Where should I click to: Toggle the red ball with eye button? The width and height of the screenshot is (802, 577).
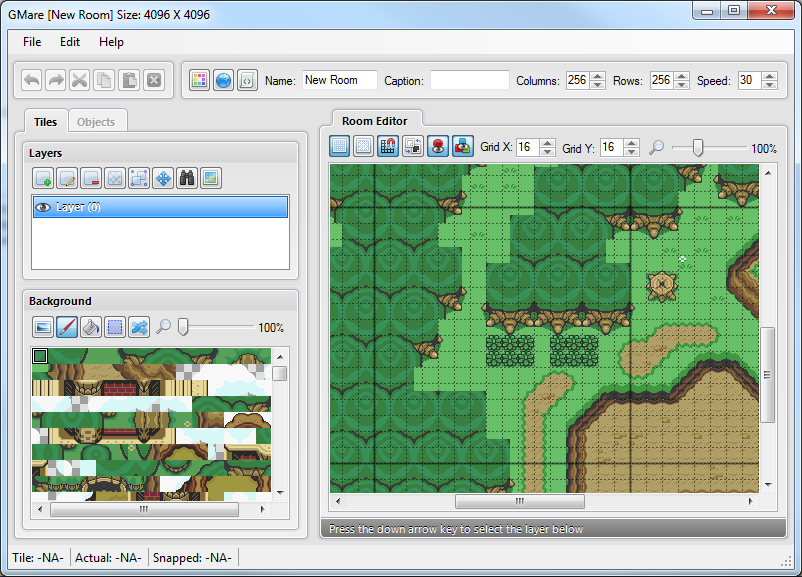438,147
